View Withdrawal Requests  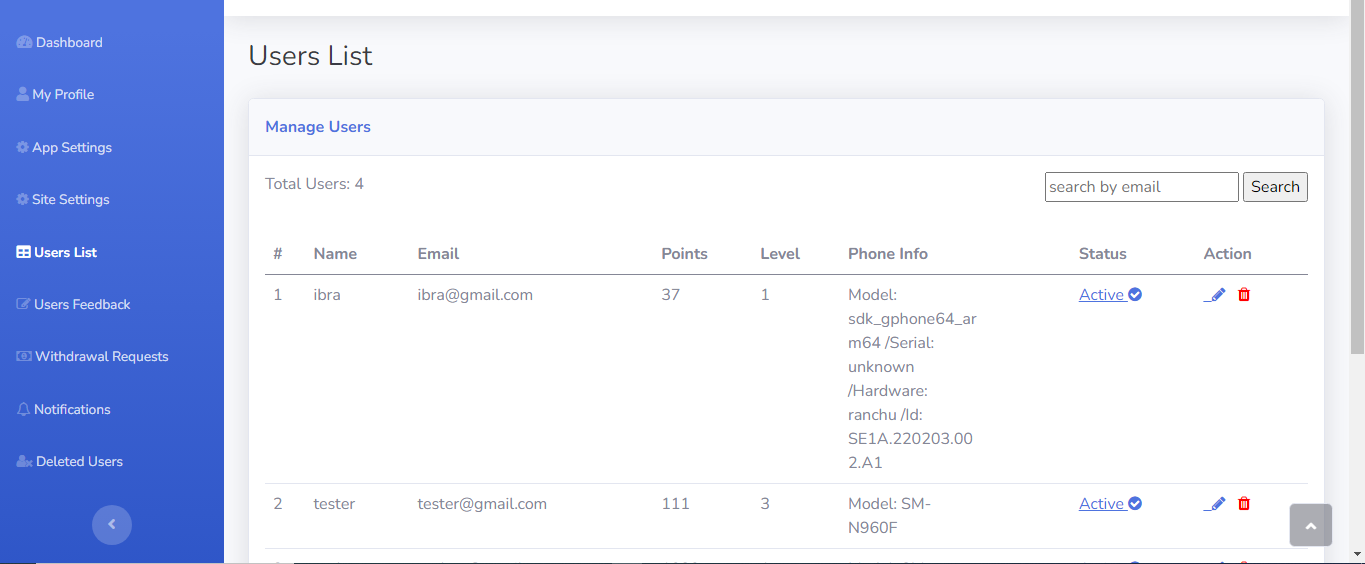point(101,357)
